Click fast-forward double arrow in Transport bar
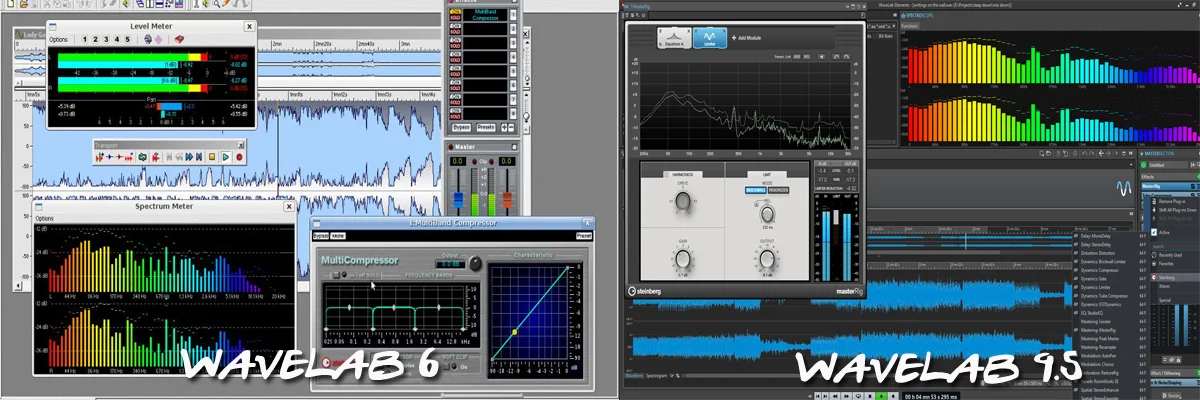1200x400 pixels. (189, 157)
